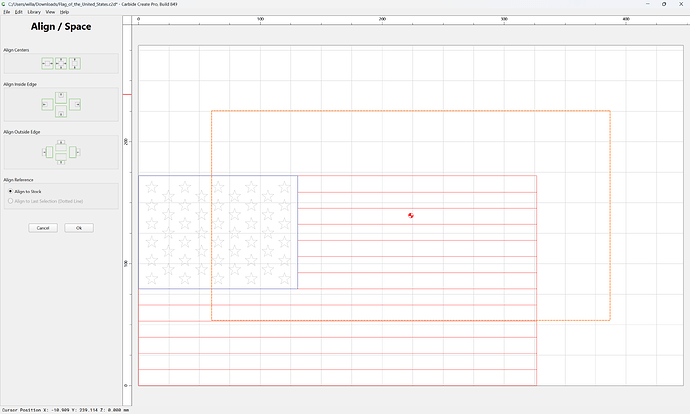
Task: Align centers vertically icon under Align Centers
Action: coord(75,63)
